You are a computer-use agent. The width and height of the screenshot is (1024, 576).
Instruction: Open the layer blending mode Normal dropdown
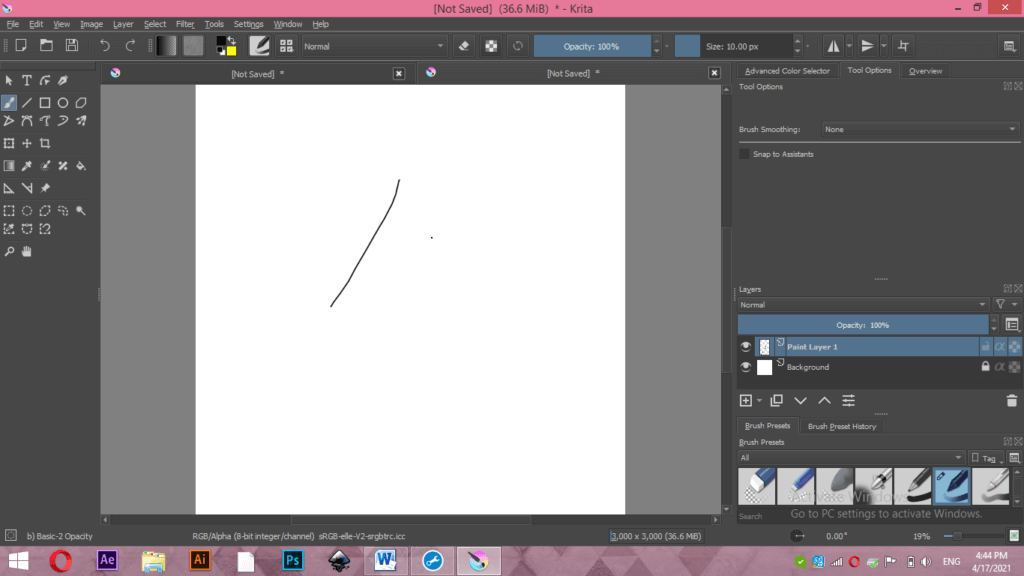point(862,304)
